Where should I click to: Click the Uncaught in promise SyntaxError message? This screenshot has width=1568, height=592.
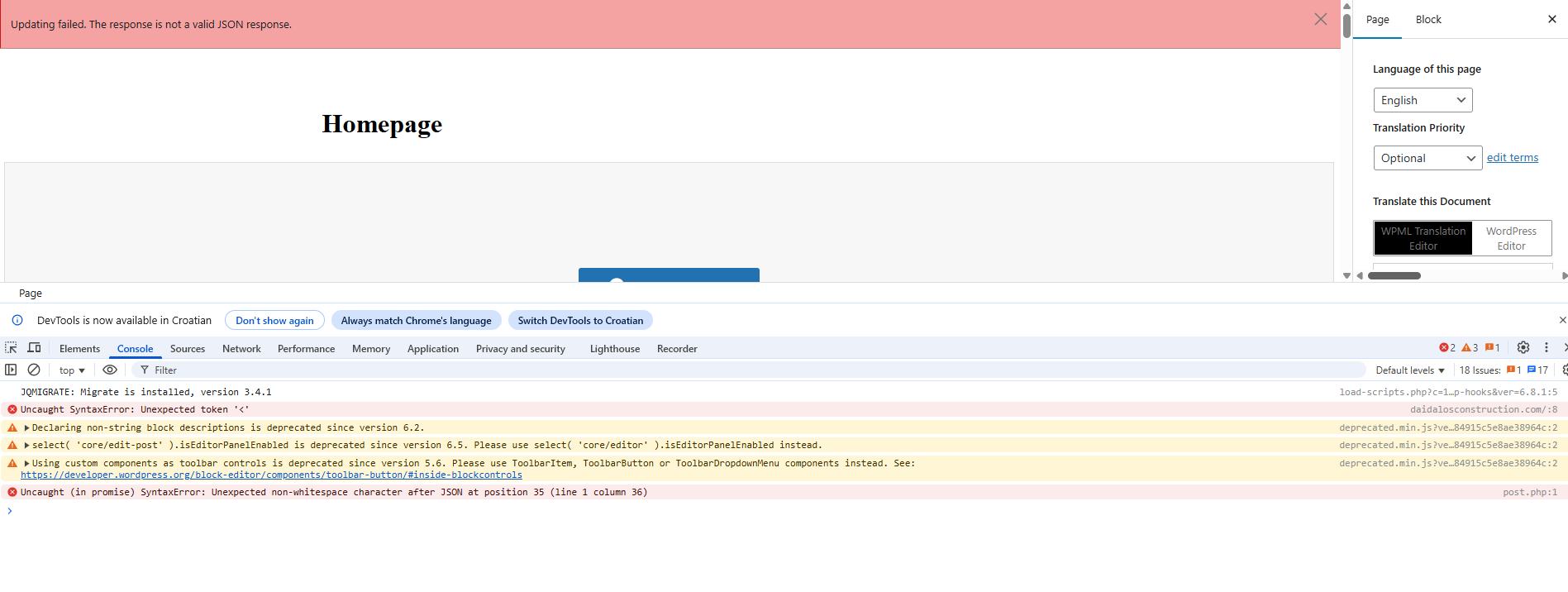334,492
